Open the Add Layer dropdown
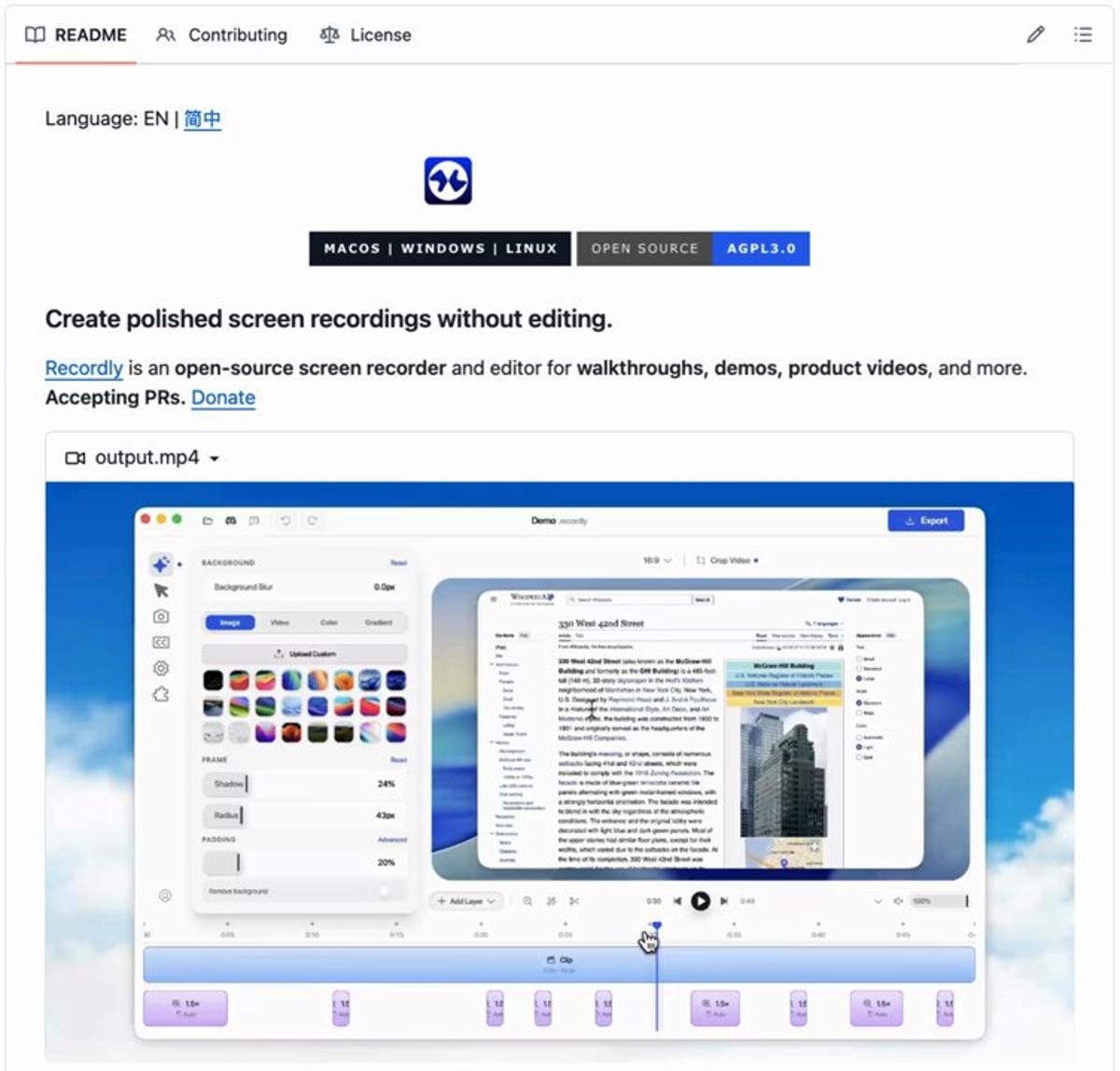1120x1071 pixels. point(466,901)
